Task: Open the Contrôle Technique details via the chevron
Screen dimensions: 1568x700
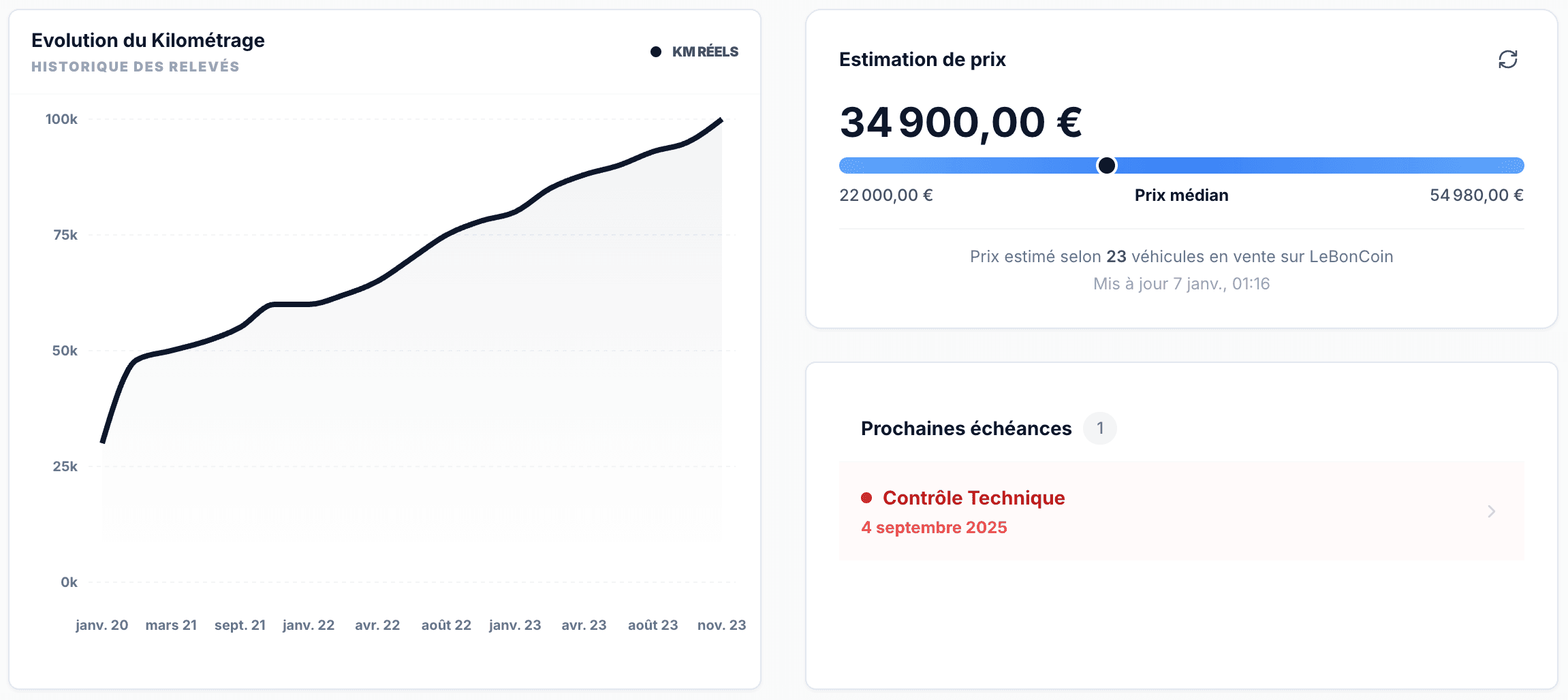Action: pos(1492,511)
